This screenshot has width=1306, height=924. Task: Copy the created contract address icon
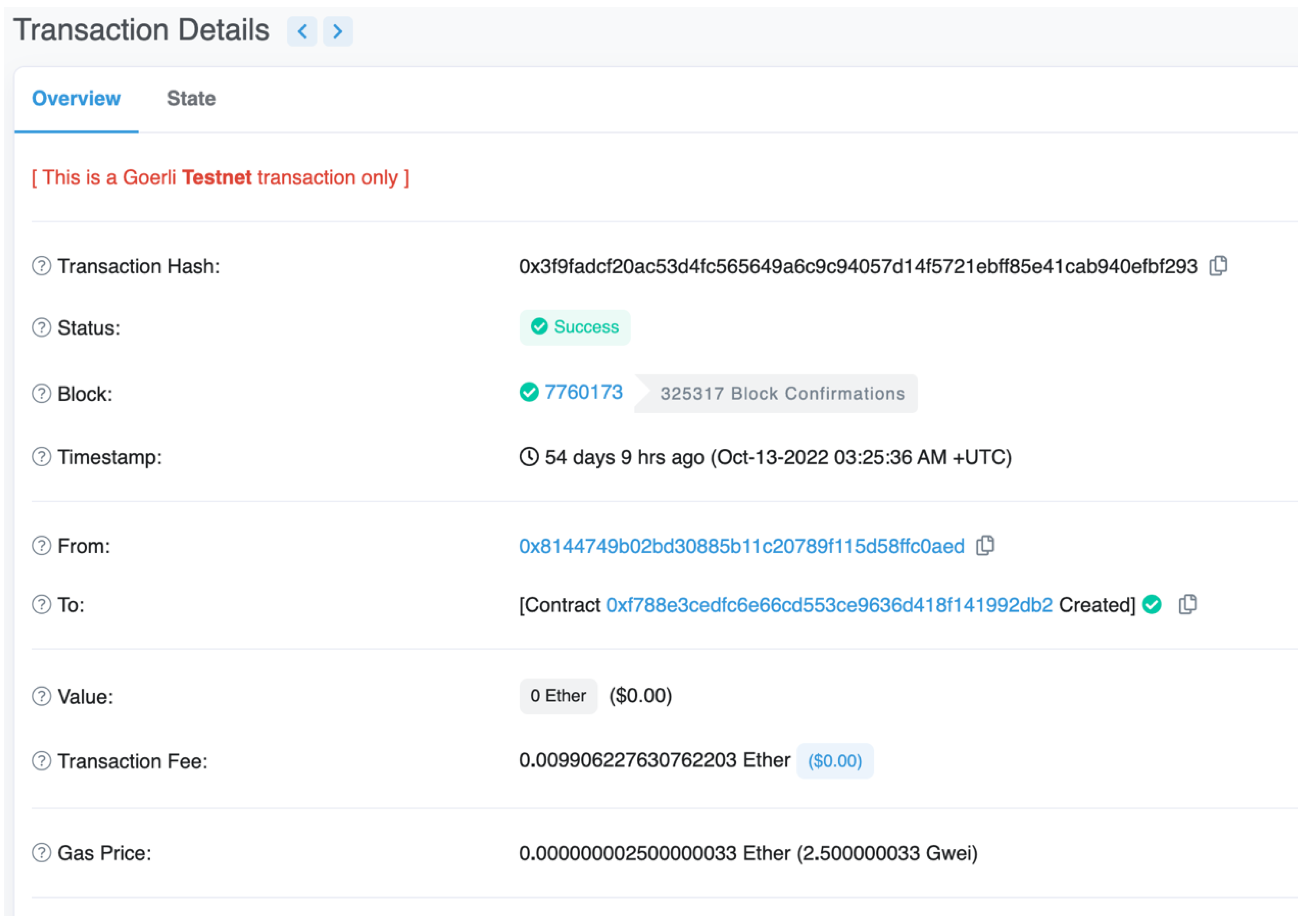1188,605
